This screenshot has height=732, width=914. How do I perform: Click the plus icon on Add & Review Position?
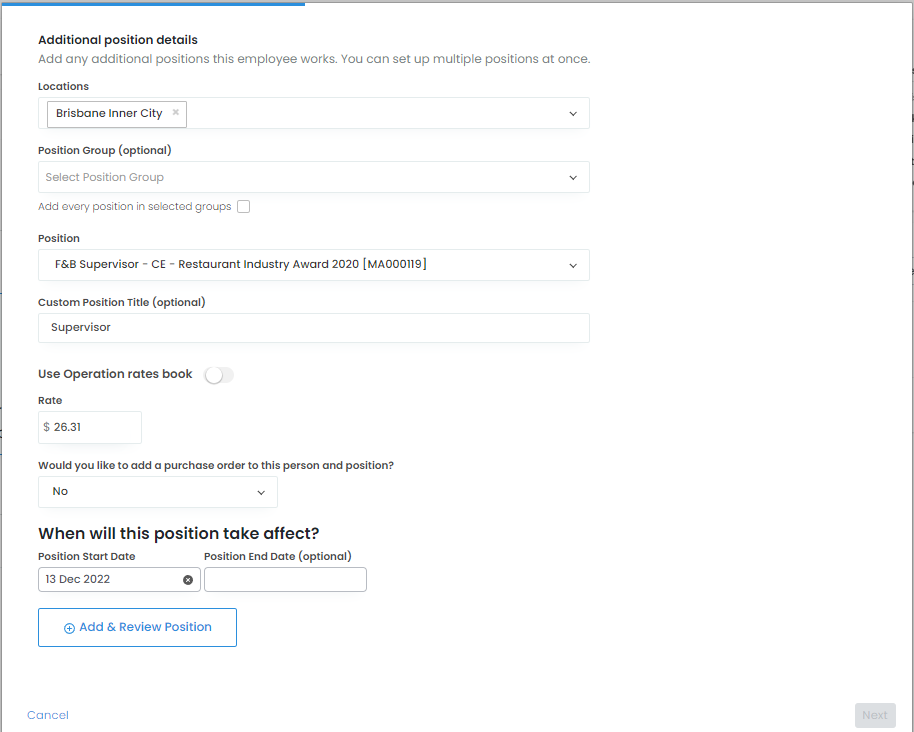(69, 628)
